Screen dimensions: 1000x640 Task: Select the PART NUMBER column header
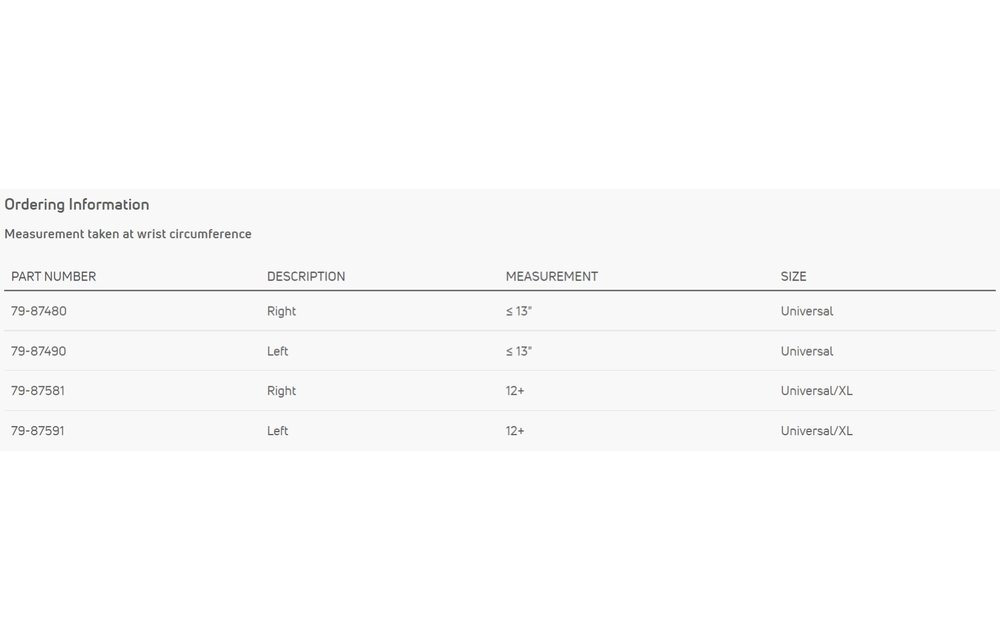(x=54, y=277)
